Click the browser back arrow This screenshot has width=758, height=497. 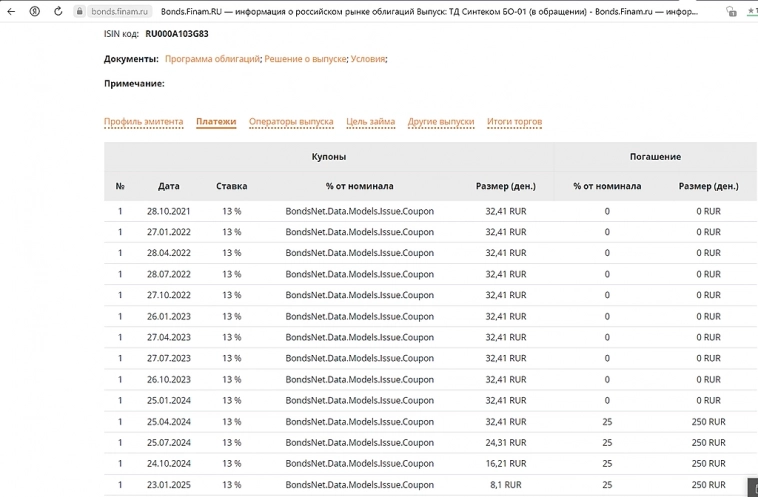pyautogui.click(x=10, y=11)
